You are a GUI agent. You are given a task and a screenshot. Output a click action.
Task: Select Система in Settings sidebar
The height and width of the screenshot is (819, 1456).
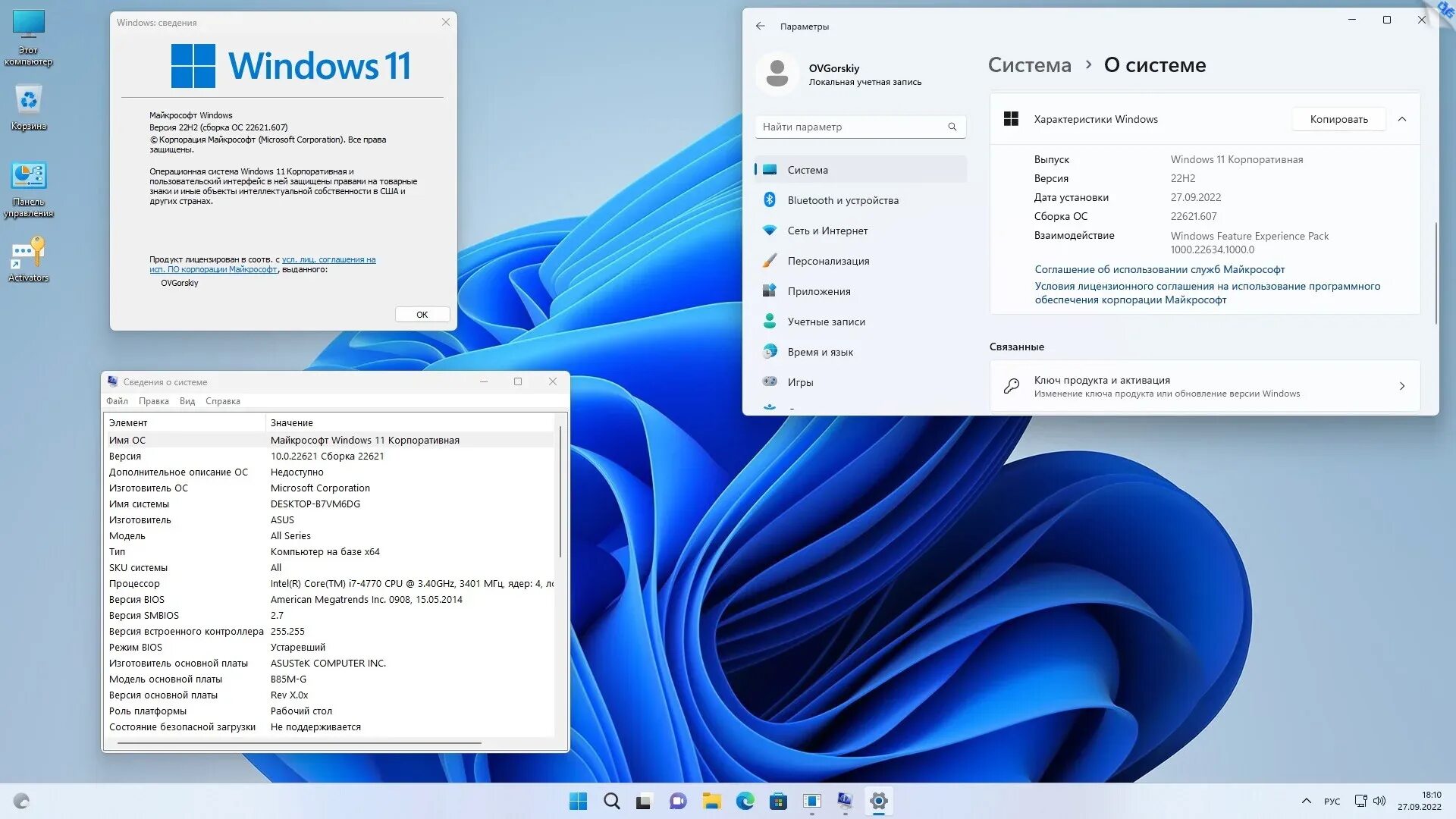861,170
